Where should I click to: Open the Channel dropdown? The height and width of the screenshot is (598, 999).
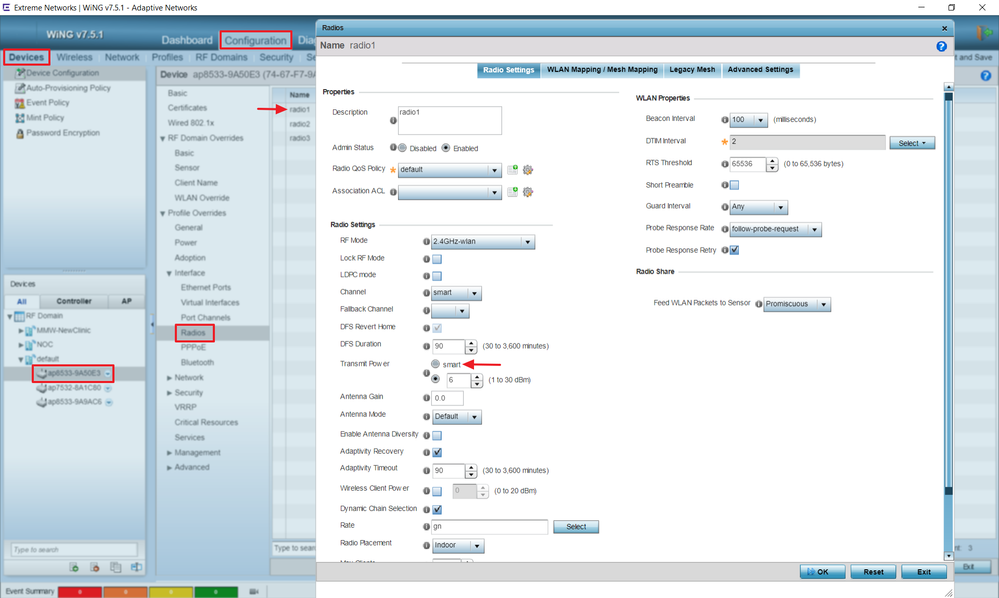[x=475, y=293]
